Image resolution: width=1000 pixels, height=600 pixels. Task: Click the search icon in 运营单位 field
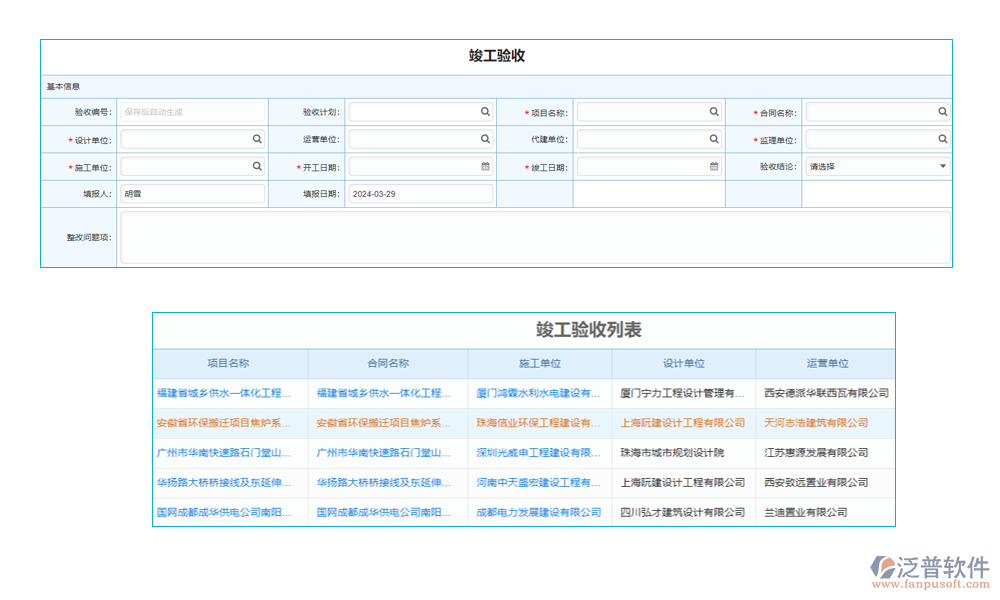pyautogui.click(x=485, y=139)
